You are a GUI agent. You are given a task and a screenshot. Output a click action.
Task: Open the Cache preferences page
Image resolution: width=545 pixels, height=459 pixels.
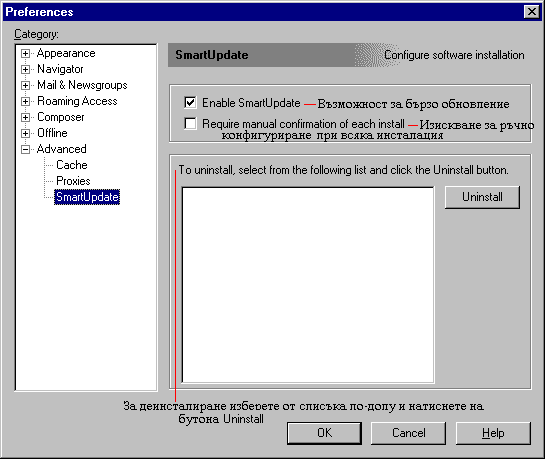click(x=72, y=165)
